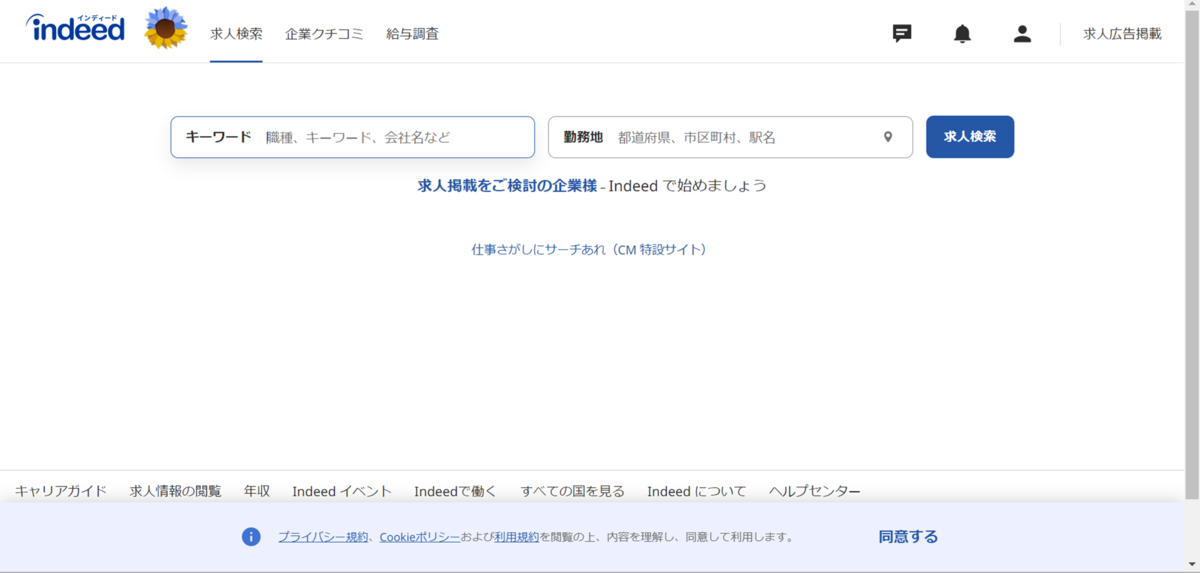Screen dimensions: 1200x573
Task: Click the blue 求人検索 search button
Action: coord(970,137)
